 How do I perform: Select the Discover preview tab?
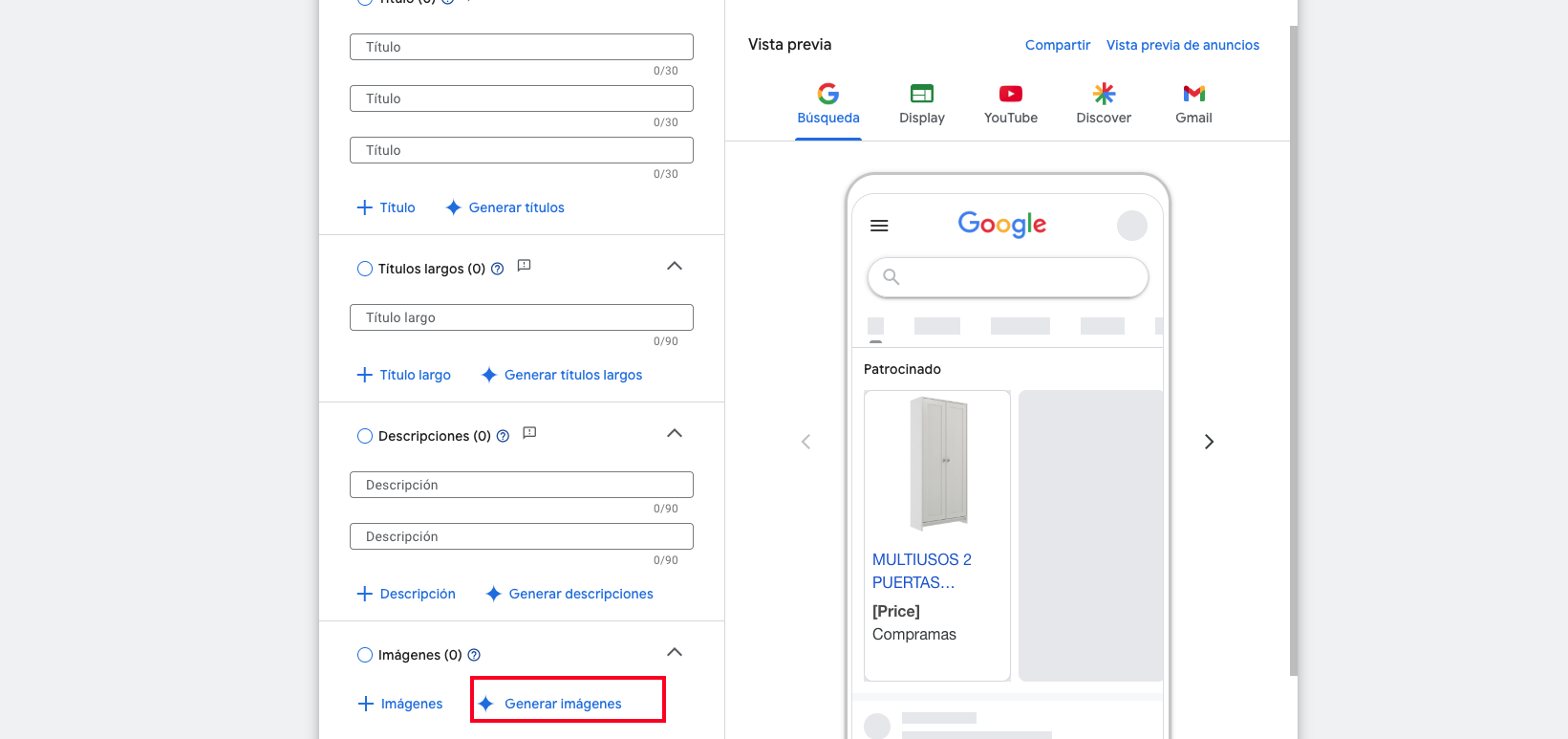(1104, 105)
